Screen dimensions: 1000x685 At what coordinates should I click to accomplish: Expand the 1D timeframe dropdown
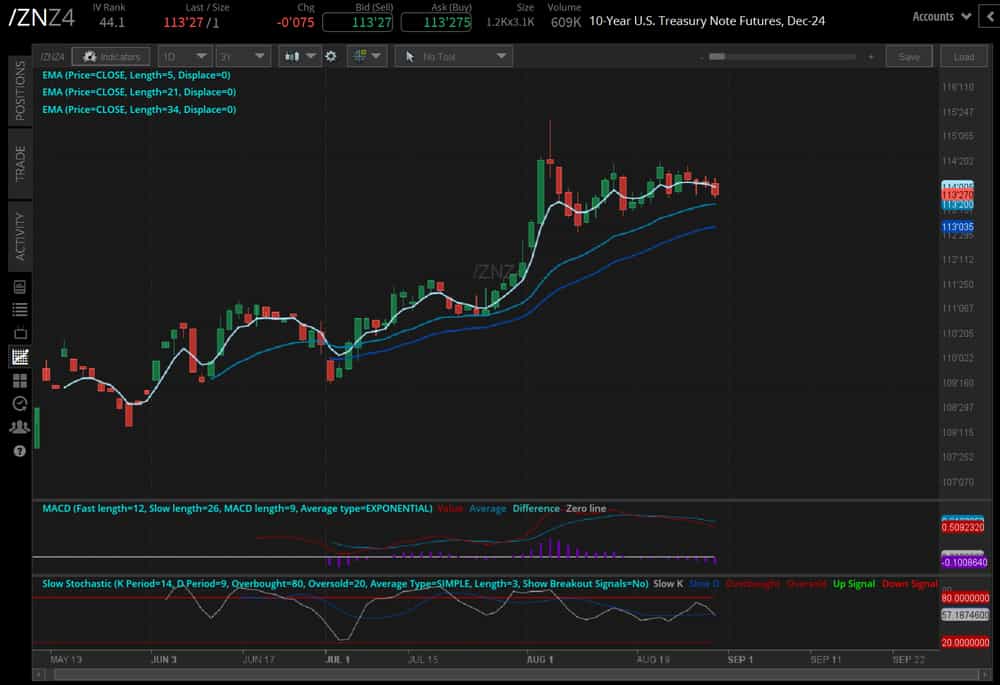click(184, 56)
